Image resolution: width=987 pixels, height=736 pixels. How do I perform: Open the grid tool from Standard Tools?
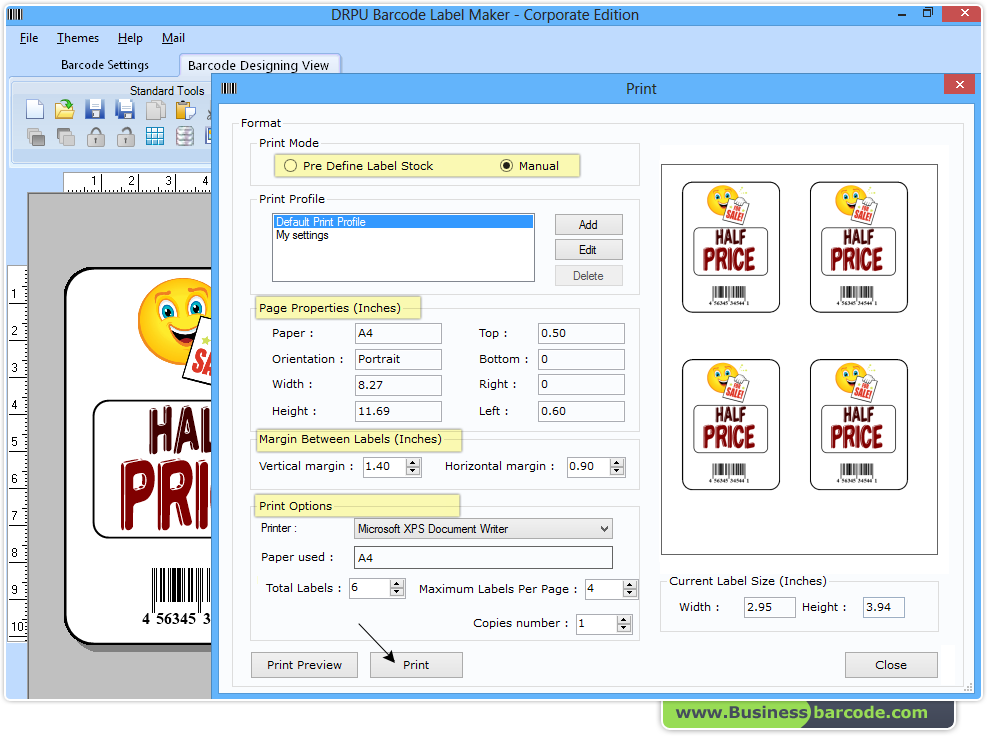(155, 137)
